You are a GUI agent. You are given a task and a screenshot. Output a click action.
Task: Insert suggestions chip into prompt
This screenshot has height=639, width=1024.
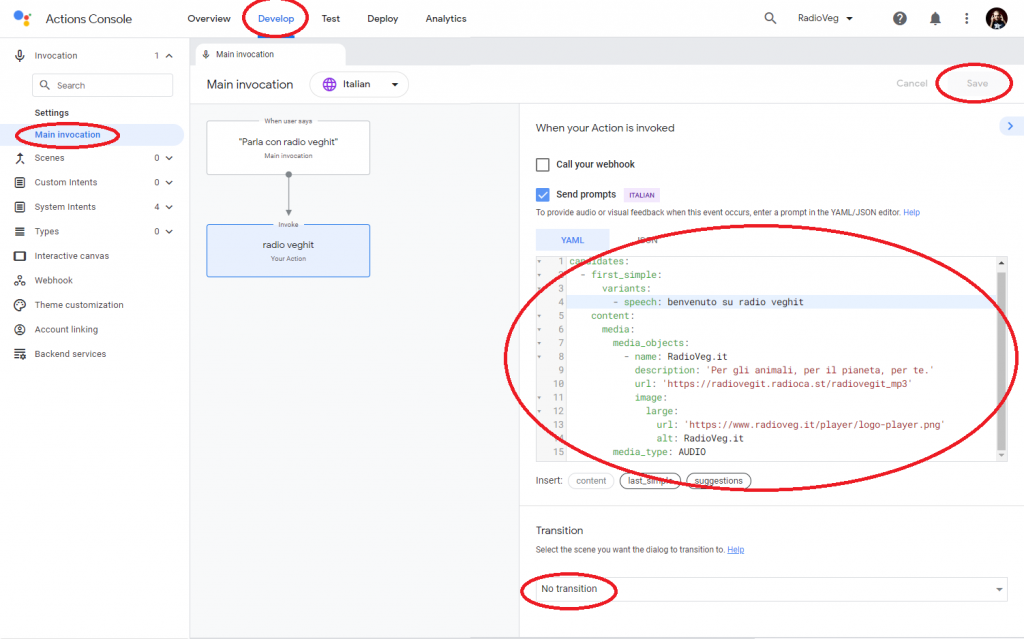[718, 481]
